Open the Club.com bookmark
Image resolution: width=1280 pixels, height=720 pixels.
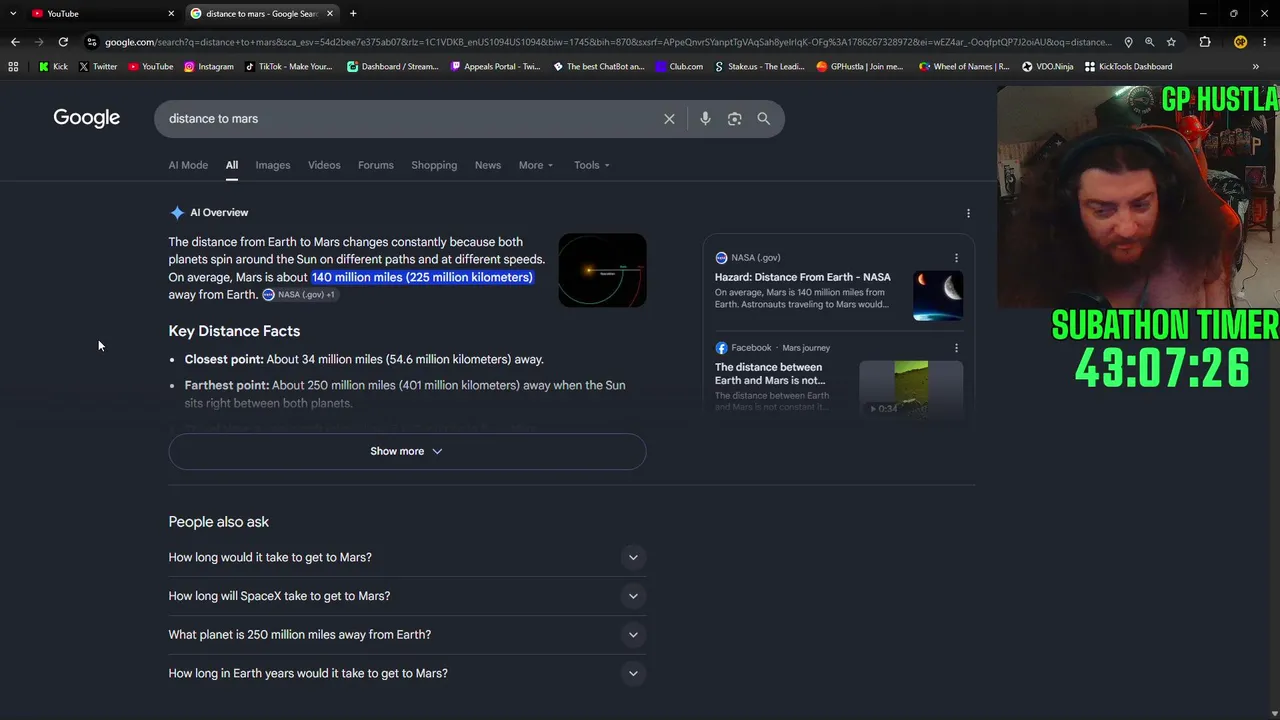[680, 67]
